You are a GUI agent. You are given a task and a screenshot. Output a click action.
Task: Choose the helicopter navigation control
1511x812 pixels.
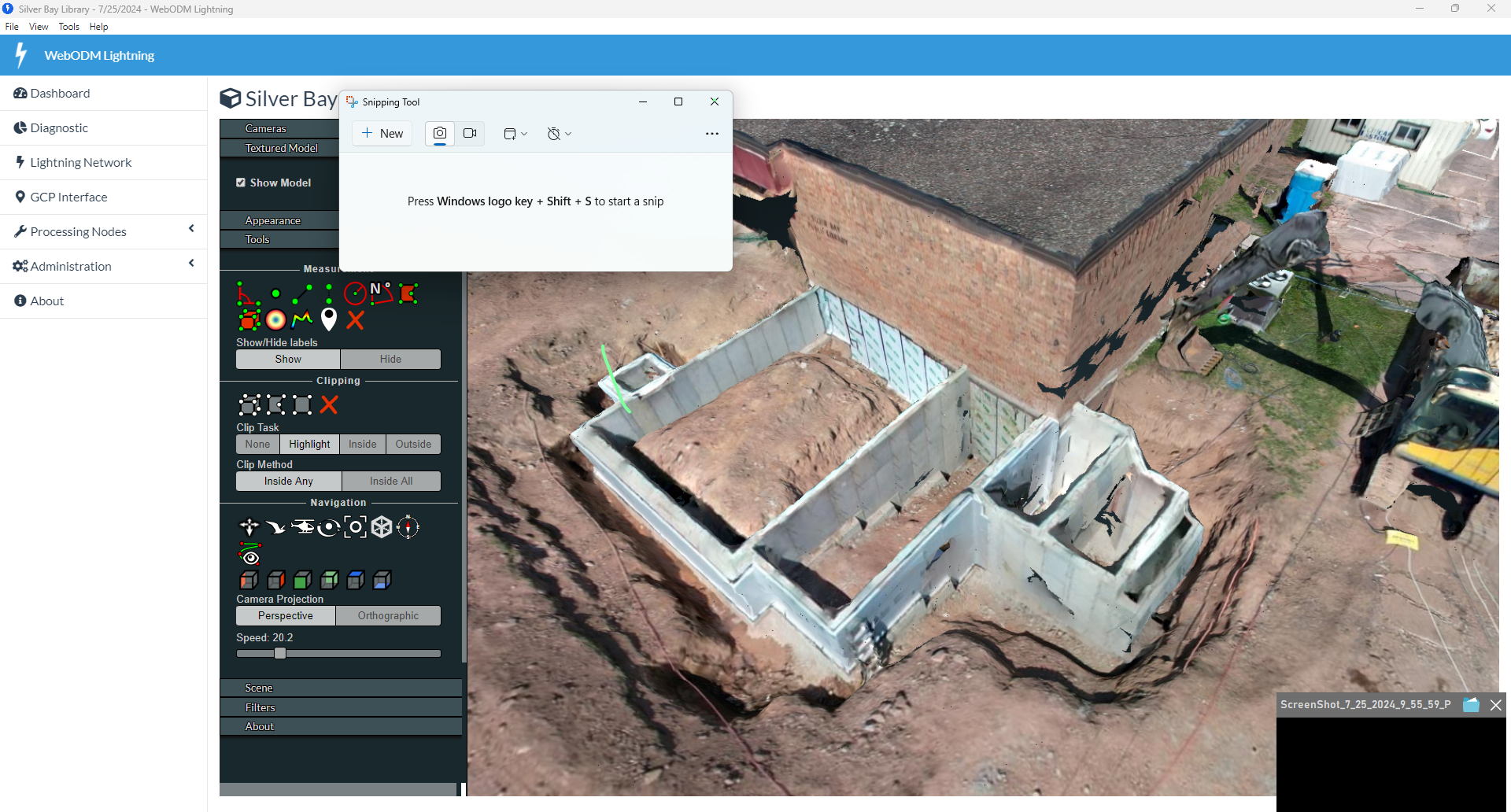[302, 526]
